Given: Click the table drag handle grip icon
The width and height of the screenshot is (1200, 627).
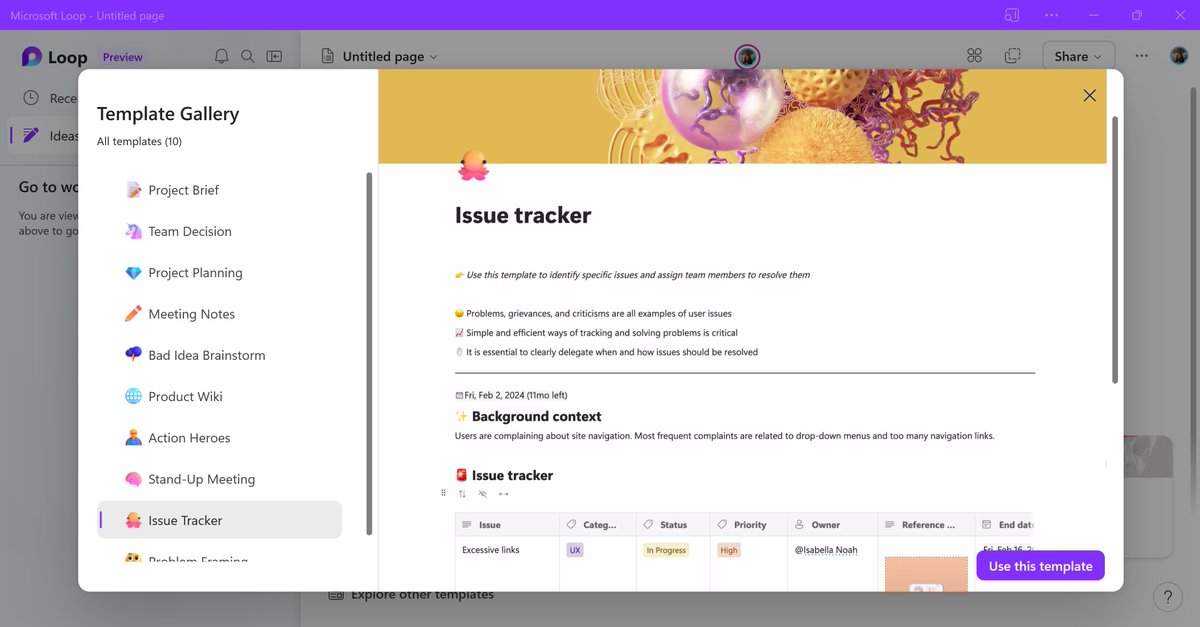Looking at the screenshot, I should point(443,493).
